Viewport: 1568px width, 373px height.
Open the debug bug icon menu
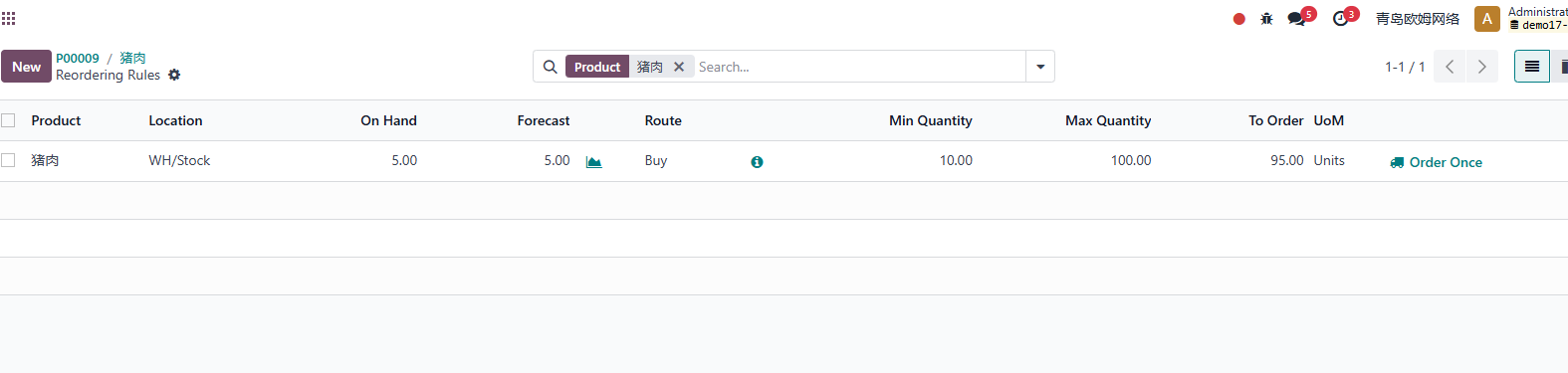point(1266,19)
